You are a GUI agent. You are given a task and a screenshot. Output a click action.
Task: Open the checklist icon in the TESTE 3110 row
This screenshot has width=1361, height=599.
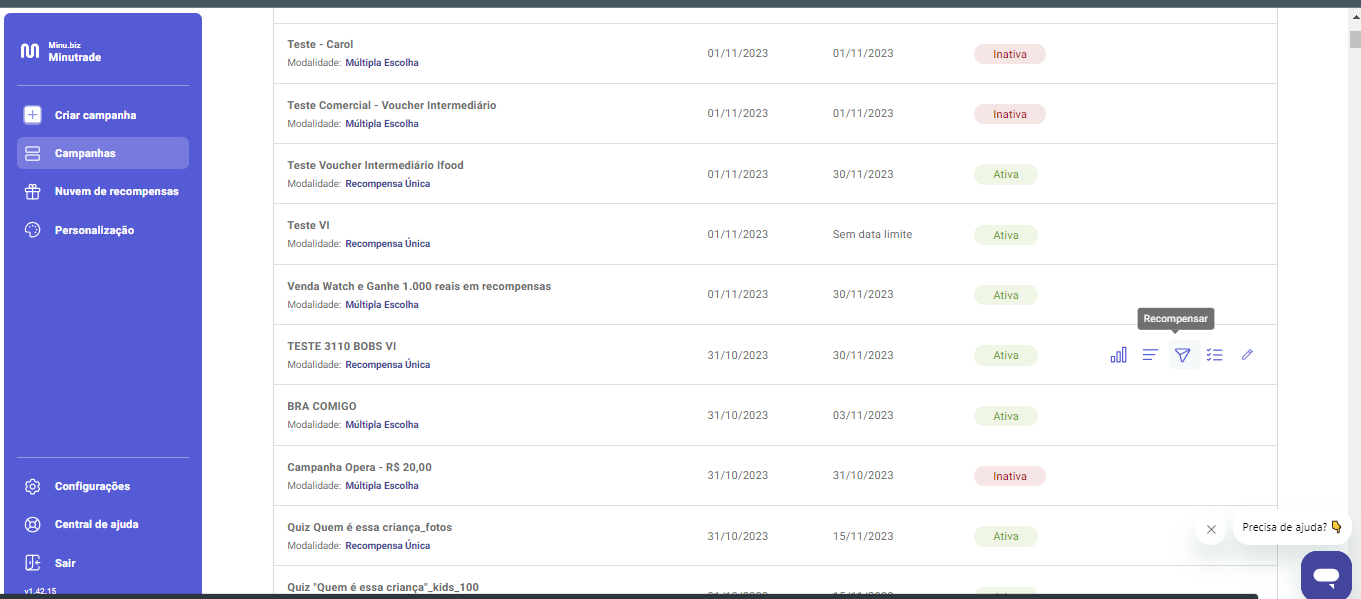coord(1215,355)
